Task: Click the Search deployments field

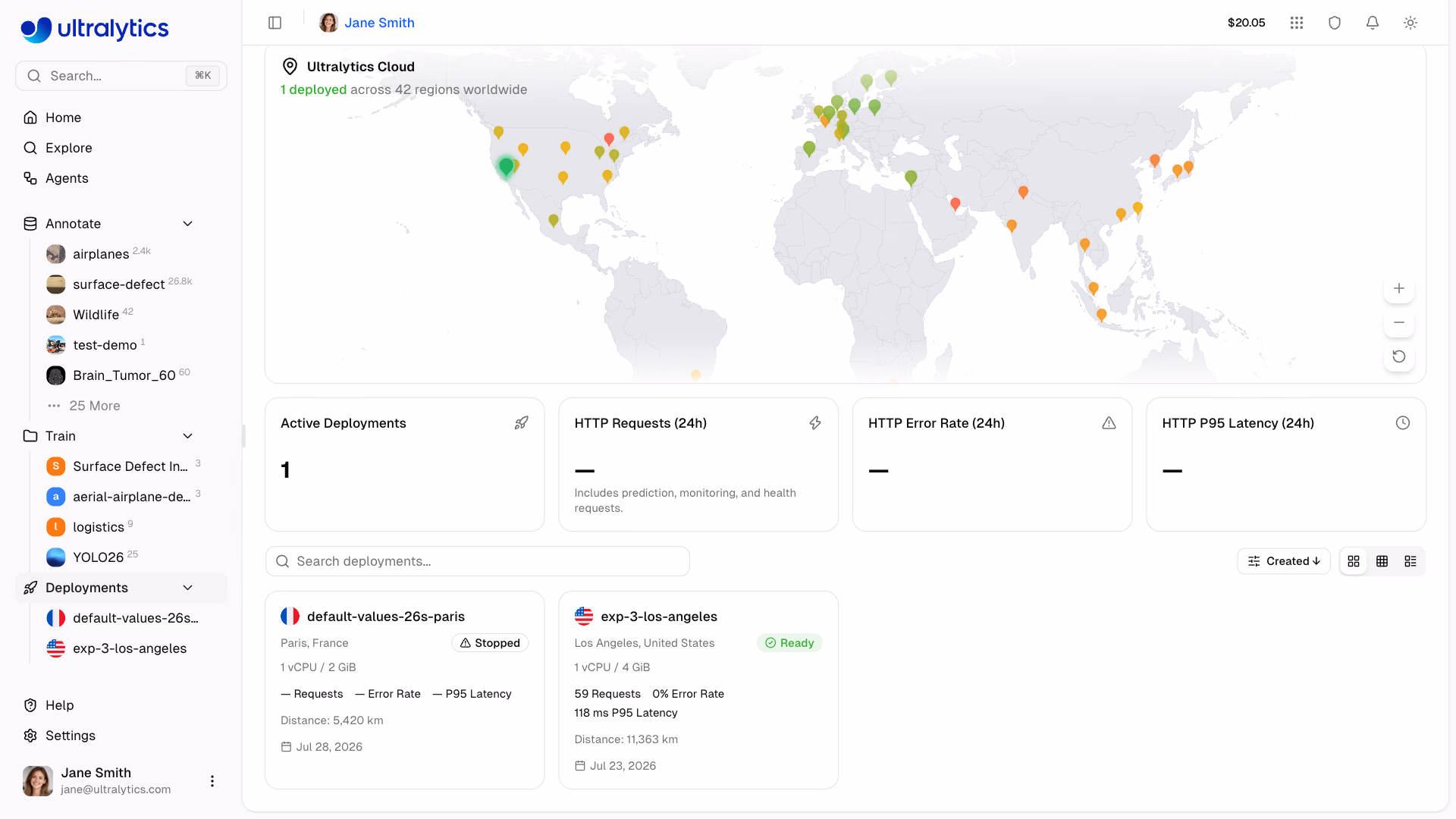Action: (478, 561)
